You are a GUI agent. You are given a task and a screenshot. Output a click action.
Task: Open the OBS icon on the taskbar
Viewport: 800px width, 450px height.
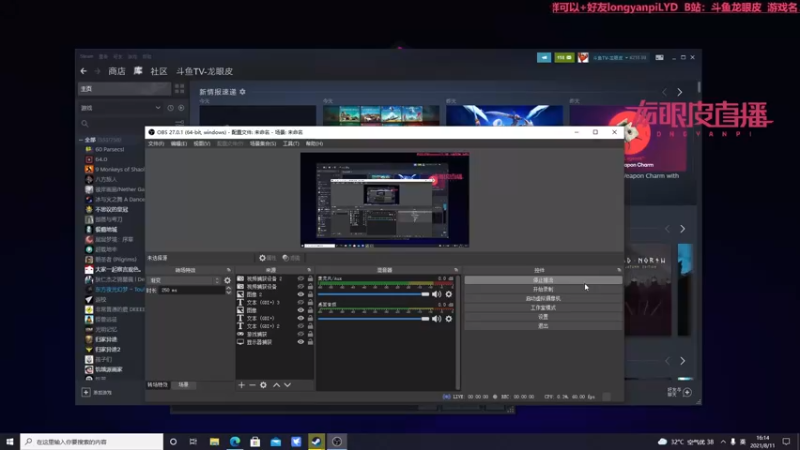pyautogui.click(x=337, y=442)
